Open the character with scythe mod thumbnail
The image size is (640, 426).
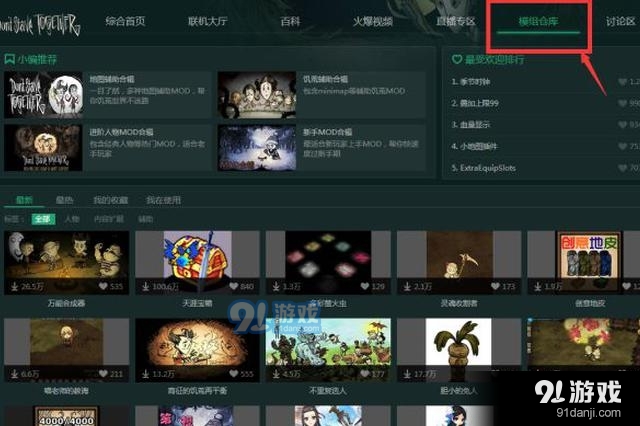click(x=459, y=263)
